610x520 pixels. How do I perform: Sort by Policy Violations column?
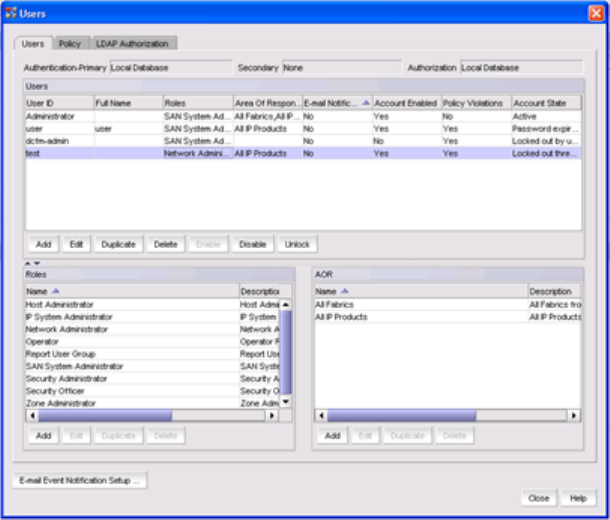point(476,103)
